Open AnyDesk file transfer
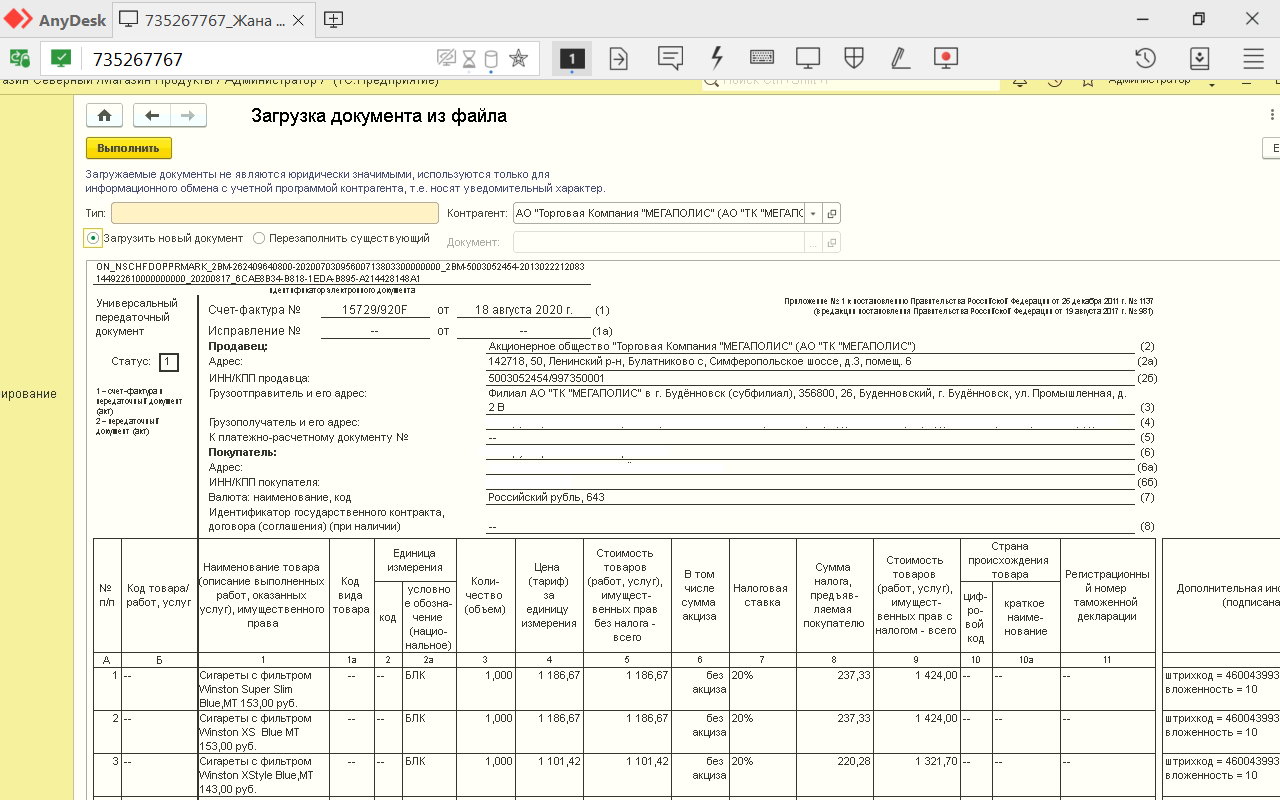This screenshot has height=800, width=1280. click(x=619, y=59)
